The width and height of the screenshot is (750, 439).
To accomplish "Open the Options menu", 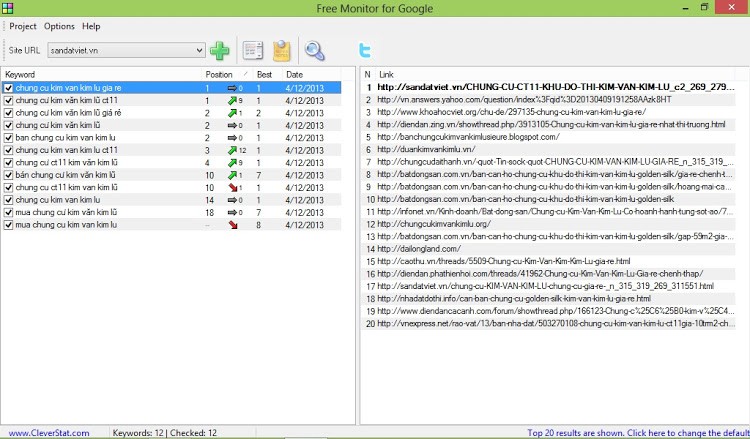I will 59,26.
